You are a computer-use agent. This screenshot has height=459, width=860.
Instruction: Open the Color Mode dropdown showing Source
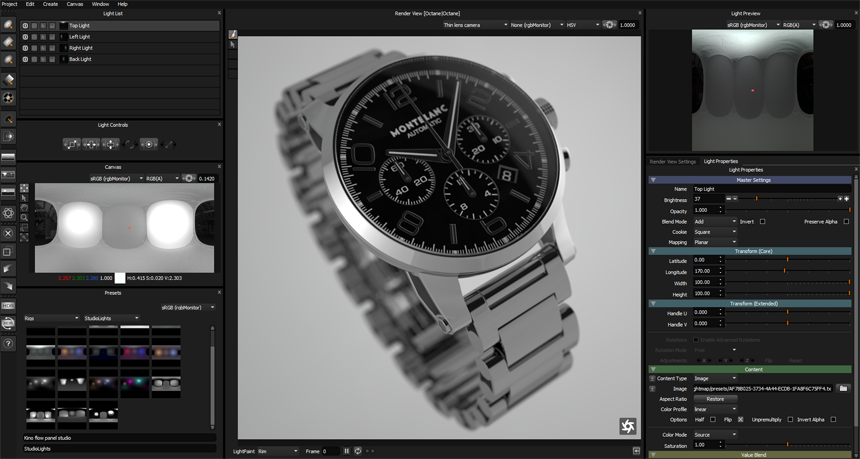pos(715,435)
